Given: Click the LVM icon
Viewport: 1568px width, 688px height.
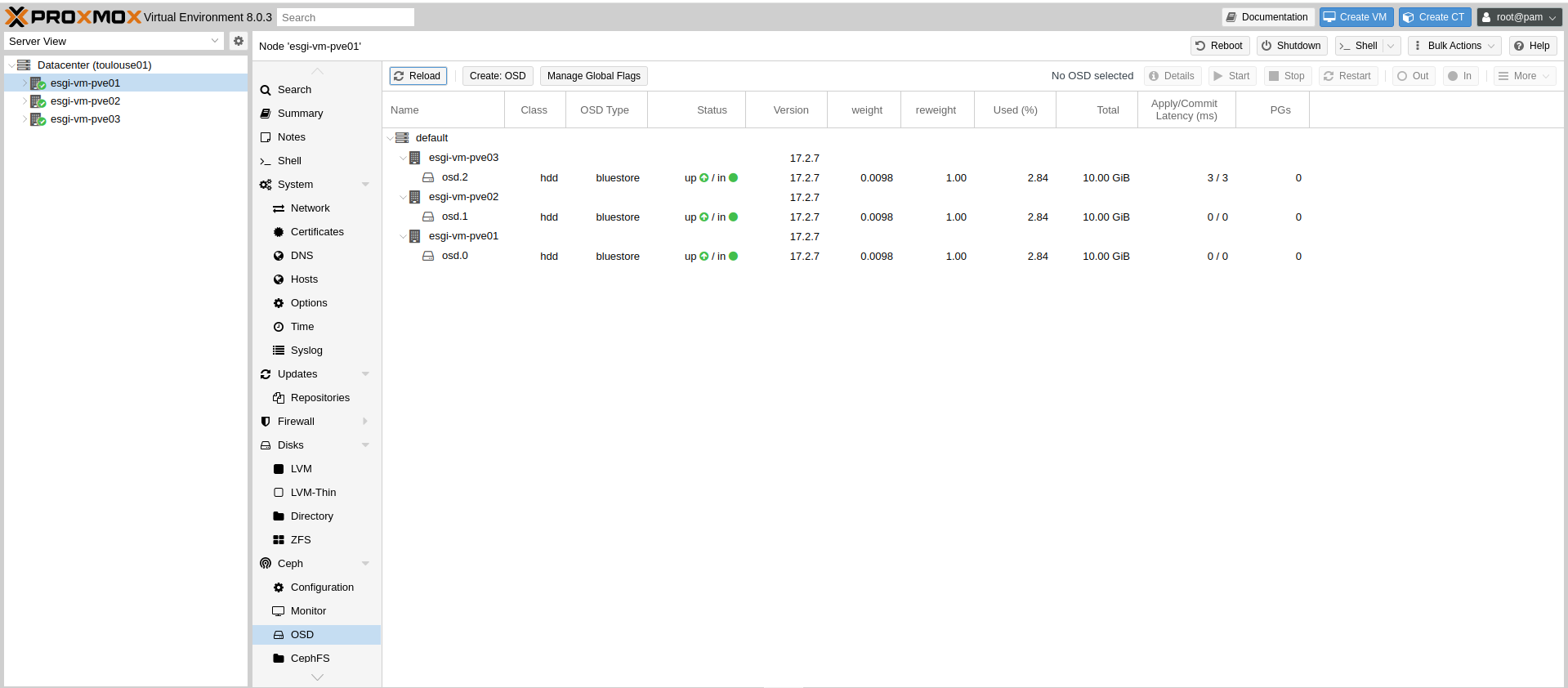Looking at the screenshot, I should tap(279, 469).
